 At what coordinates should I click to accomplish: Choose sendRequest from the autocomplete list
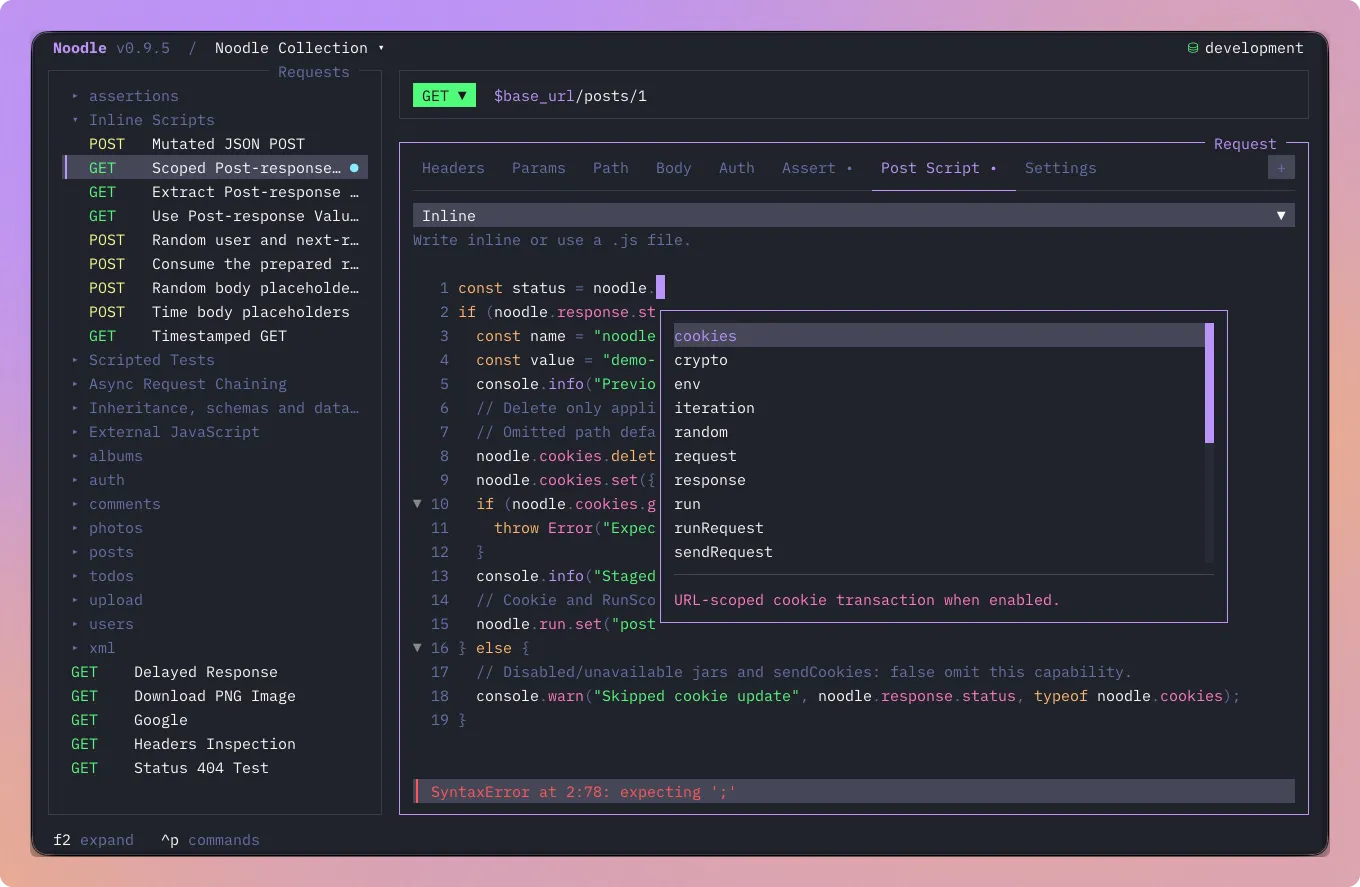(x=939, y=552)
